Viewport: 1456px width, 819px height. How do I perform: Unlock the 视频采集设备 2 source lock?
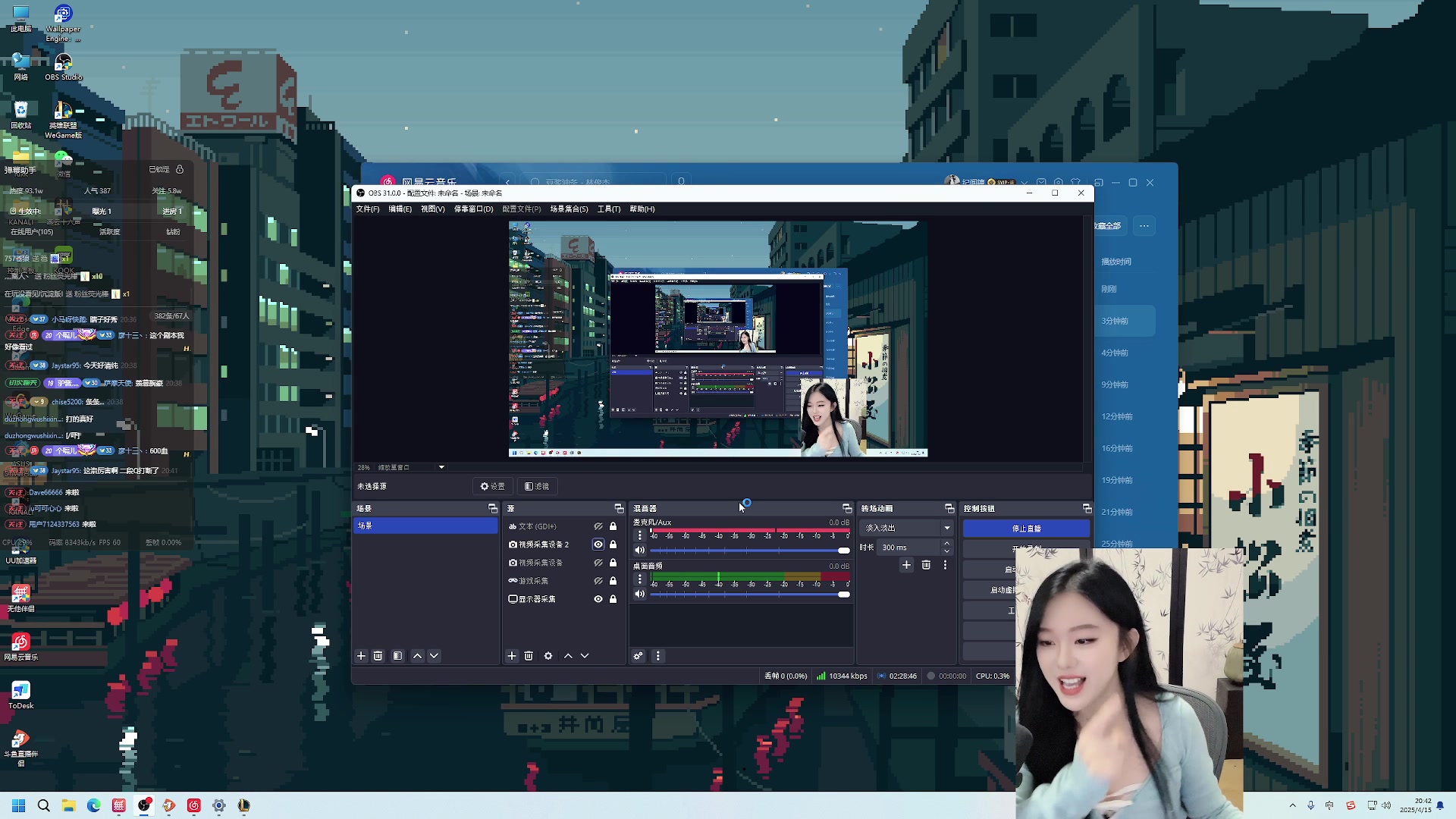tap(613, 544)
